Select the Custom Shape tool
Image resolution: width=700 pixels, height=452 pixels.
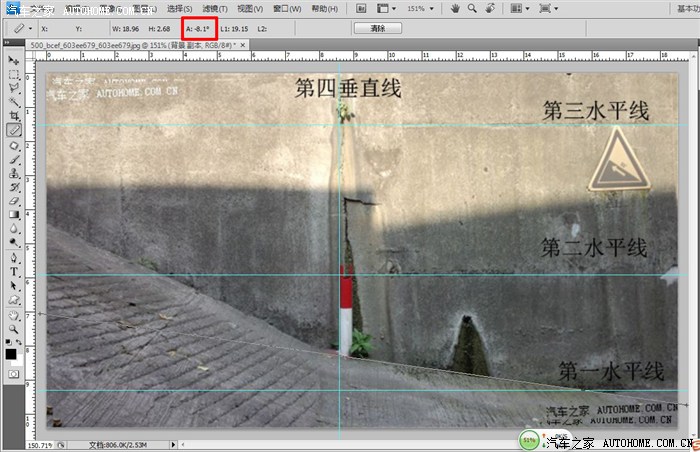(x=14, y=299)
